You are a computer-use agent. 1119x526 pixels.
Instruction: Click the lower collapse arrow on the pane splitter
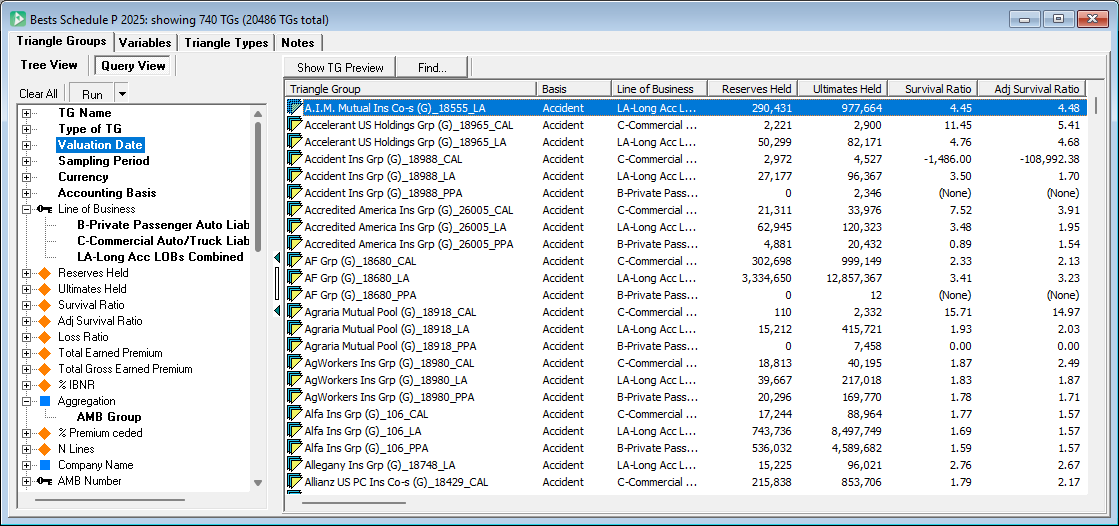point(277,310)
